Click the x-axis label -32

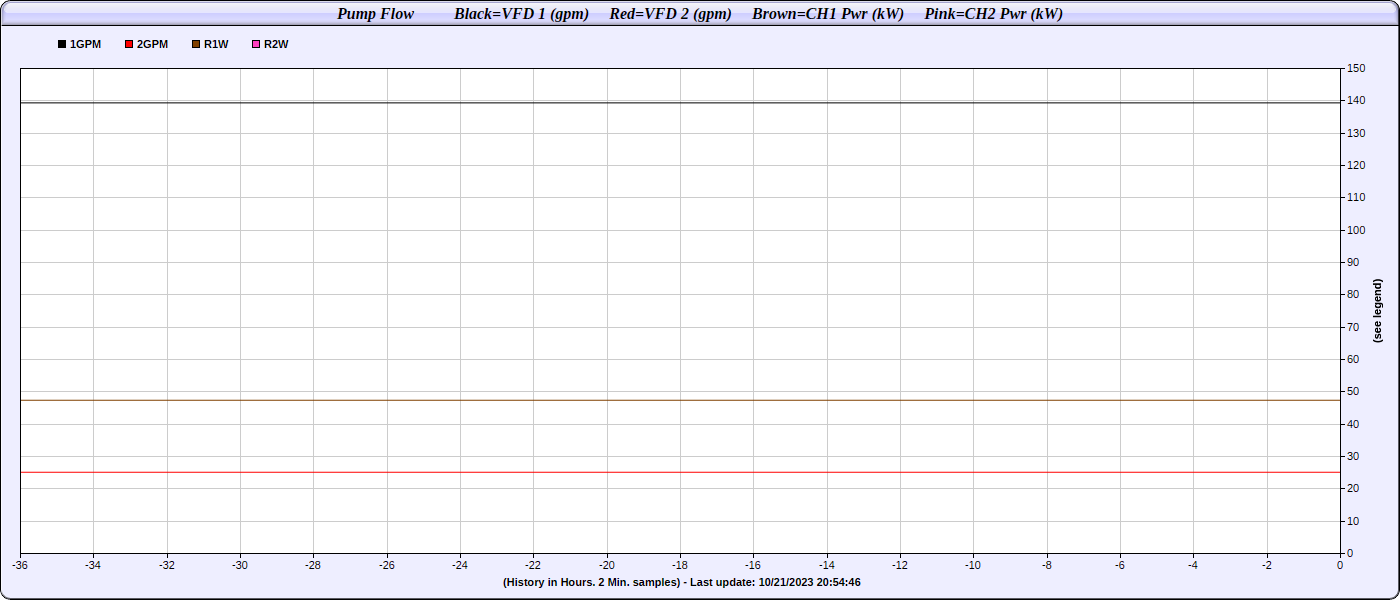pyautogui.click(x=167, y=565)
